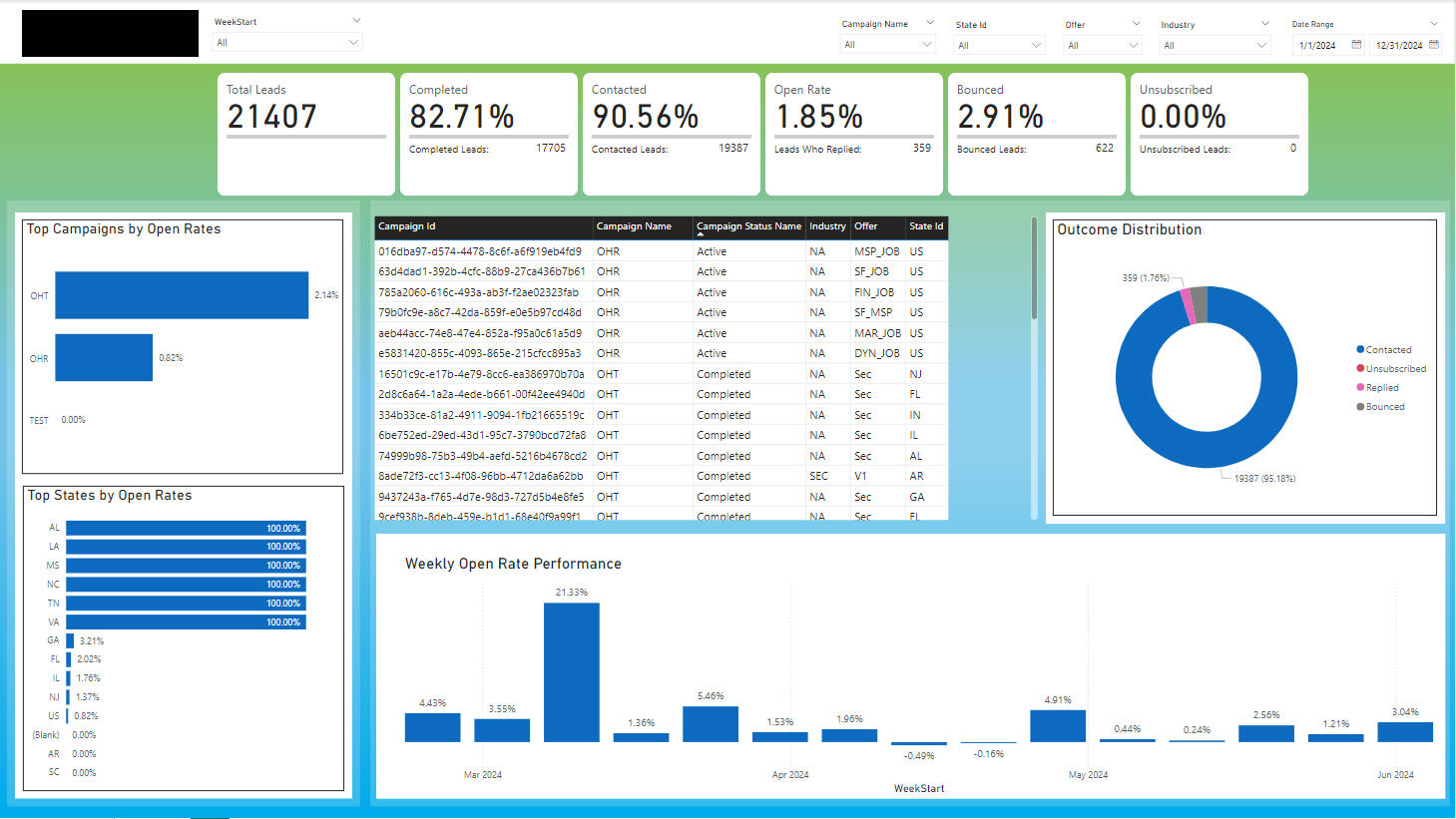
Task: Open the start date calendar picker
Action: coord(1355,45)
